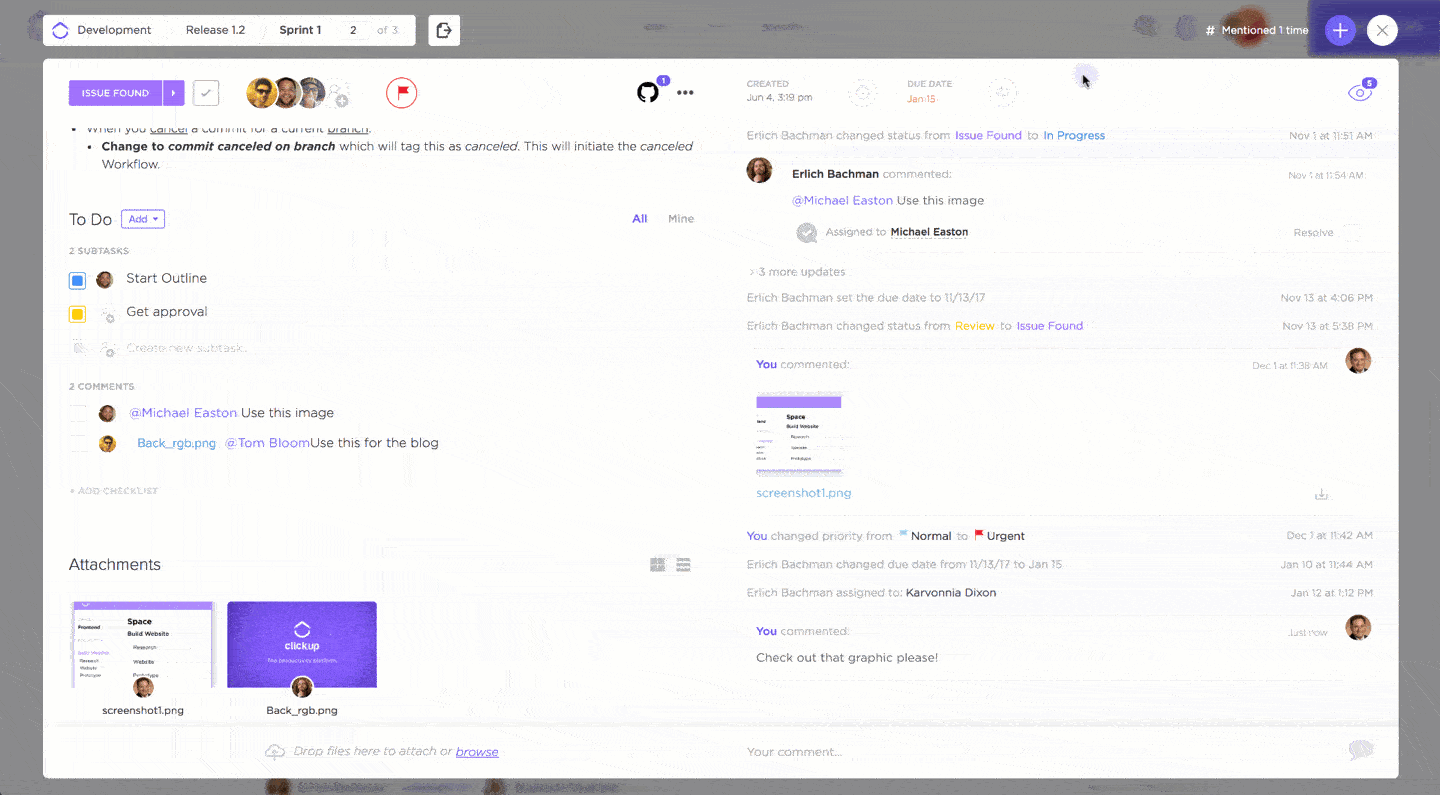Check the Back_rgb.png comment checkbox

77,444
